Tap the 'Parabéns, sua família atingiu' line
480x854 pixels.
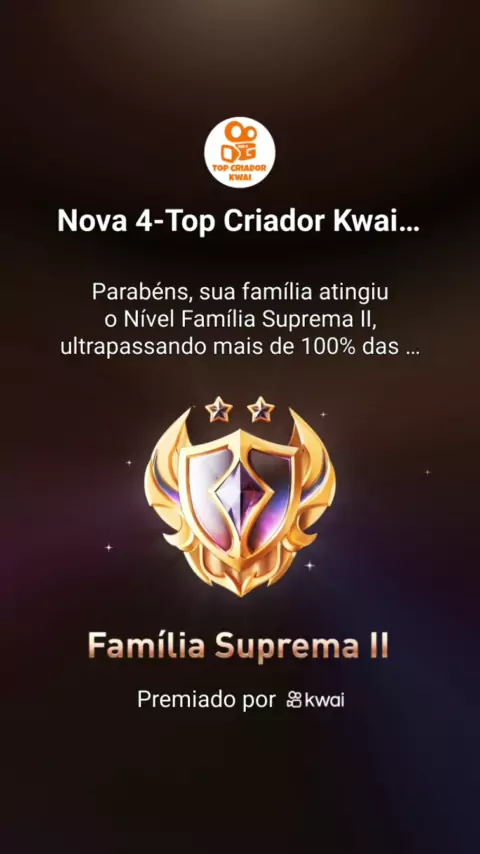(240, 292)
